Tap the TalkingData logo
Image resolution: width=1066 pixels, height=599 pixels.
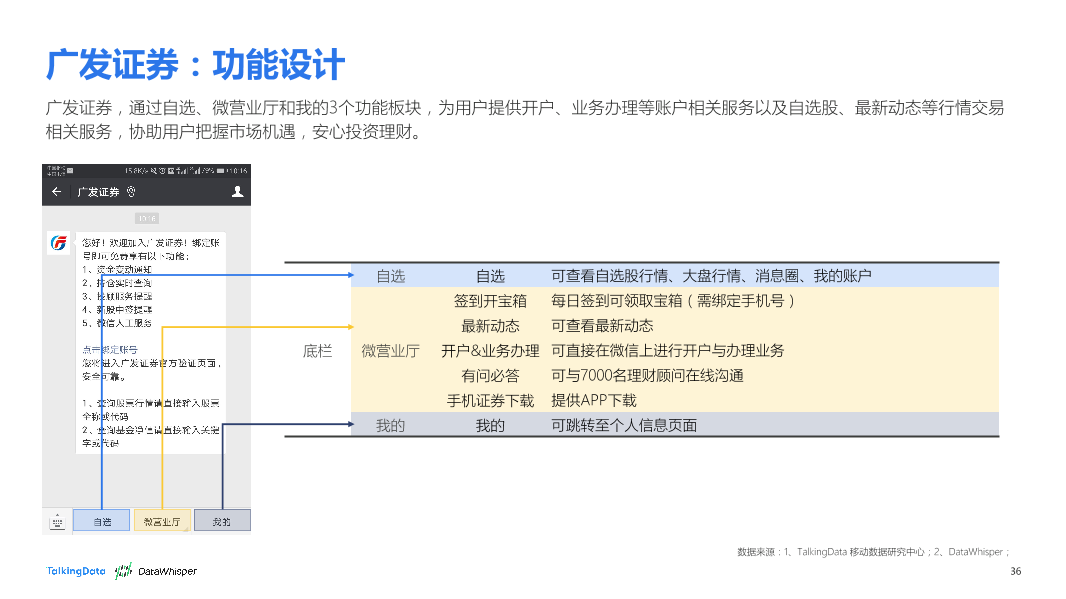coord(75,571)
